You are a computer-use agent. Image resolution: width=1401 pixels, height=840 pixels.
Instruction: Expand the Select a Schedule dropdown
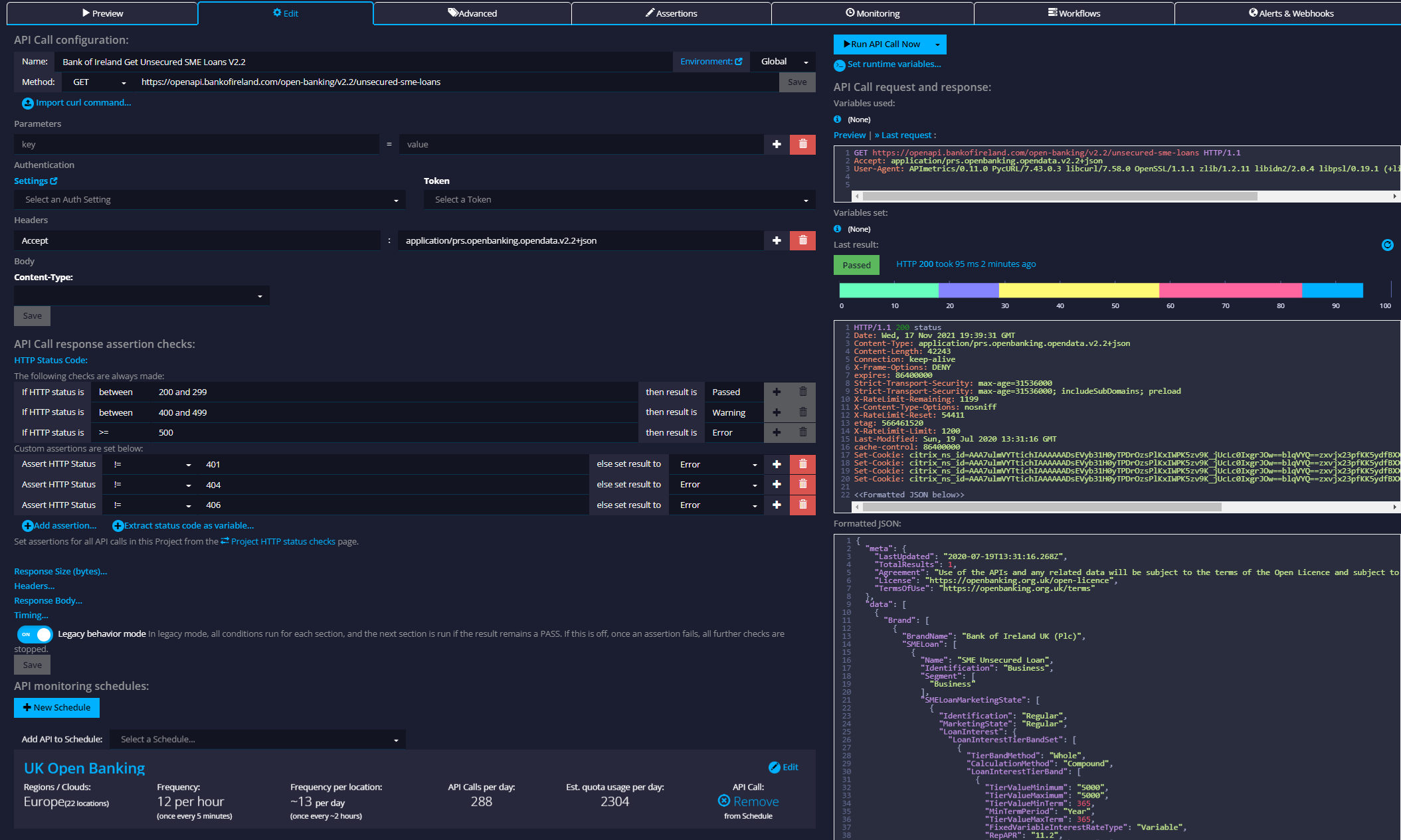[258, 739]
